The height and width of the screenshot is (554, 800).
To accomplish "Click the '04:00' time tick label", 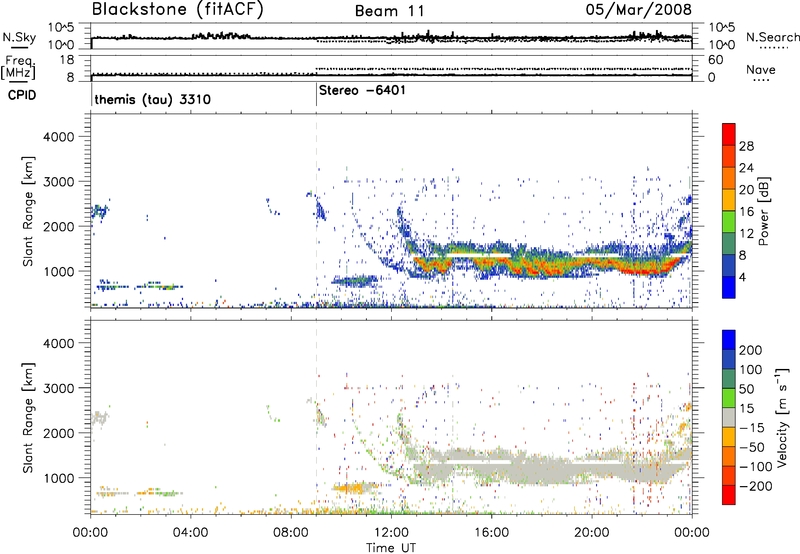I will [190, 533].
